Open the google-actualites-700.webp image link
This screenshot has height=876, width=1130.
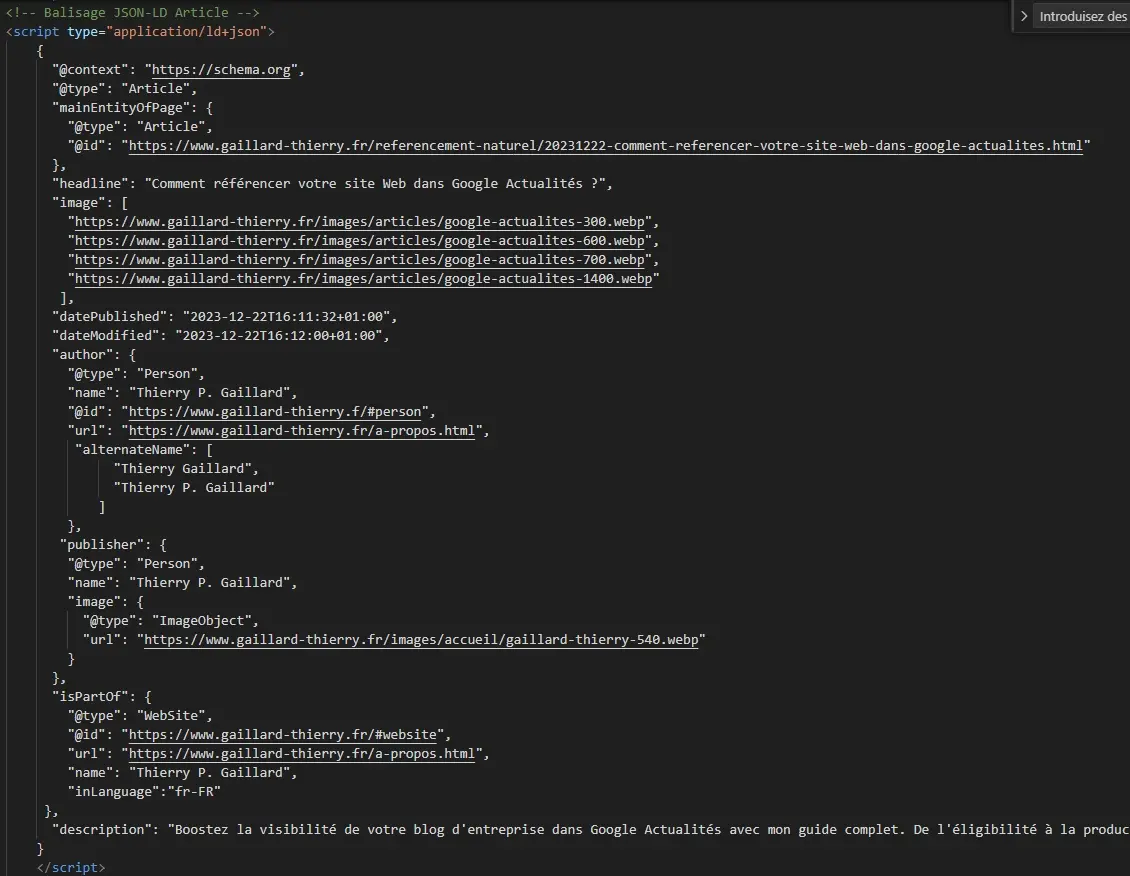[360, 259]
